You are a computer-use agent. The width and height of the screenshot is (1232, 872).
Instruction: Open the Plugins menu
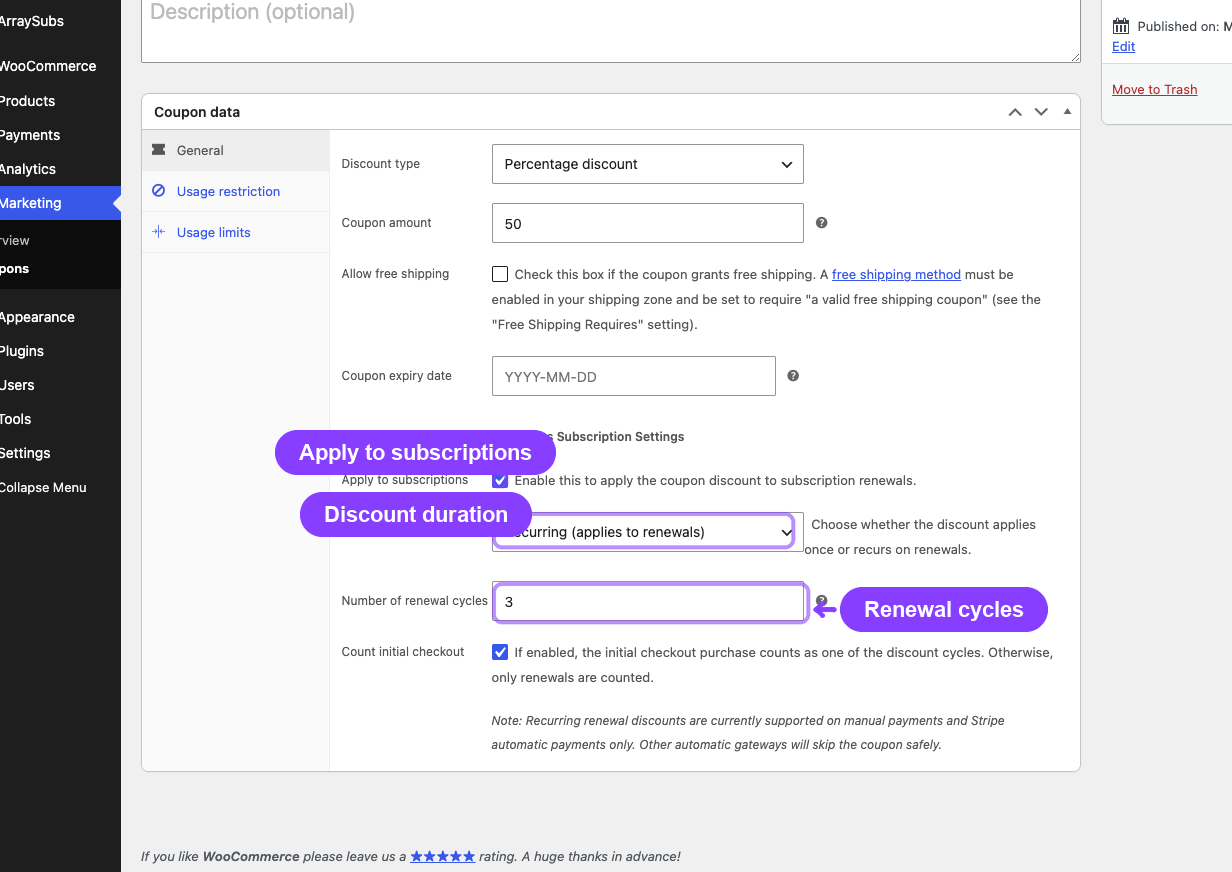(60, 351)
